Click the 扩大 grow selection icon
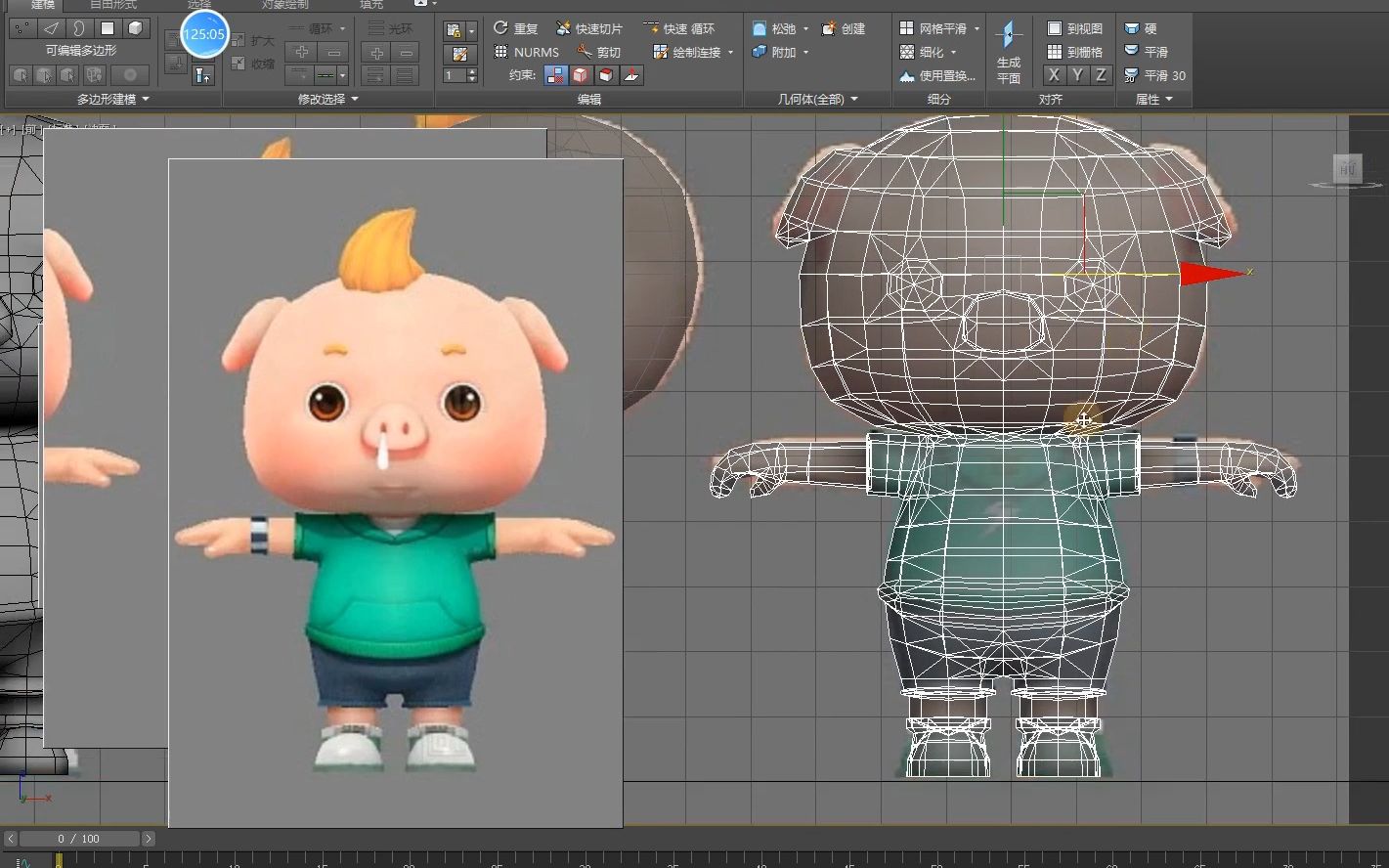This screenshot has height=868, width=1389. [239, 40]
